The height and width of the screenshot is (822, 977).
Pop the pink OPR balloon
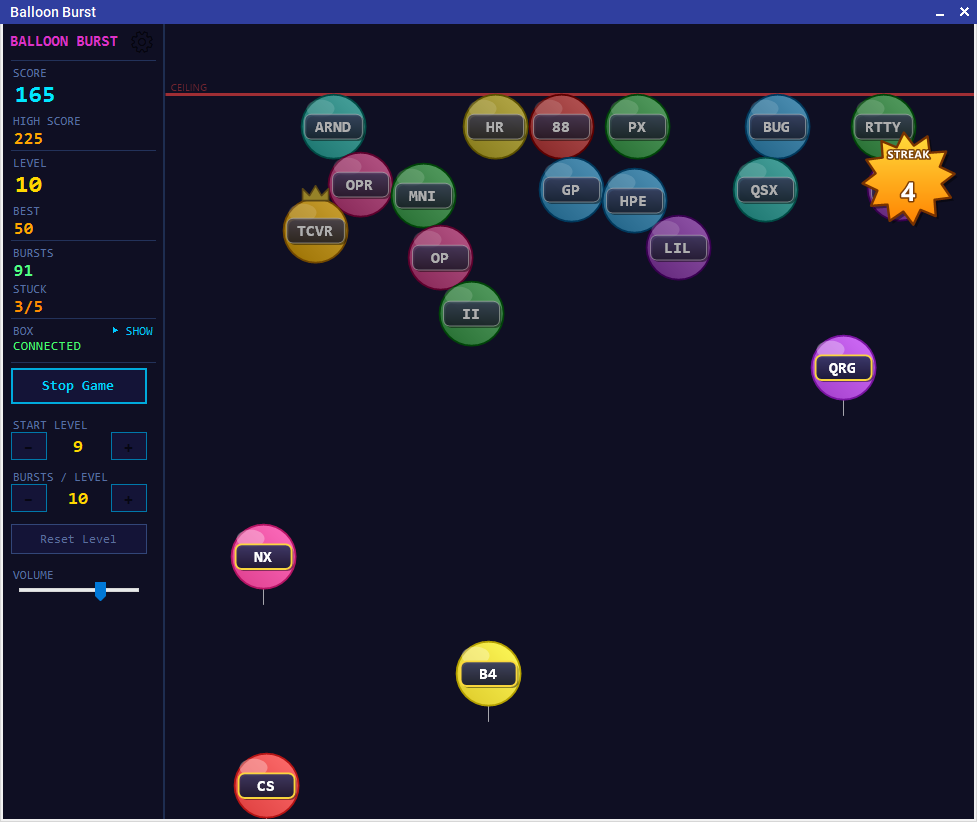click(x=360, y=185)
